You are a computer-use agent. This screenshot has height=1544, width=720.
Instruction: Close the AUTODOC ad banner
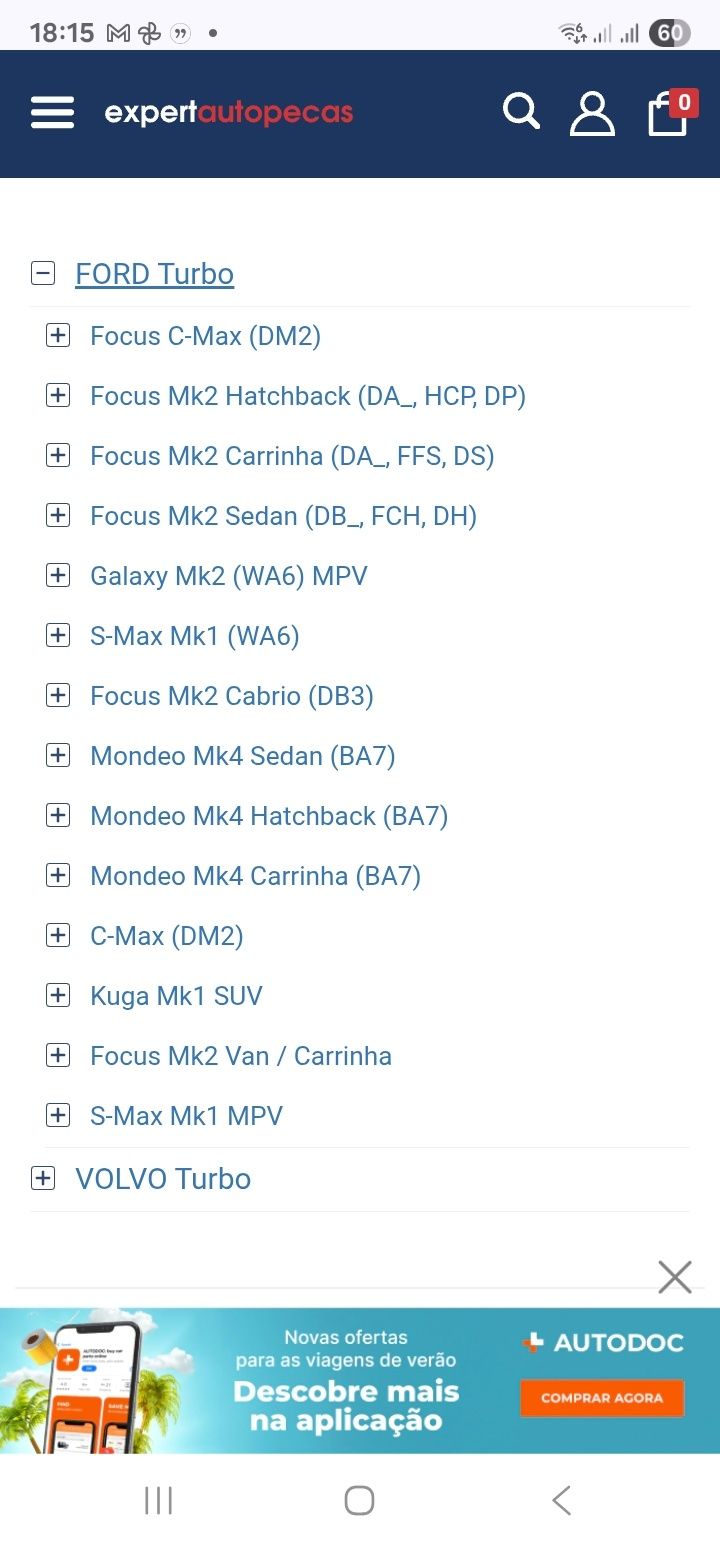(675, 1277)
